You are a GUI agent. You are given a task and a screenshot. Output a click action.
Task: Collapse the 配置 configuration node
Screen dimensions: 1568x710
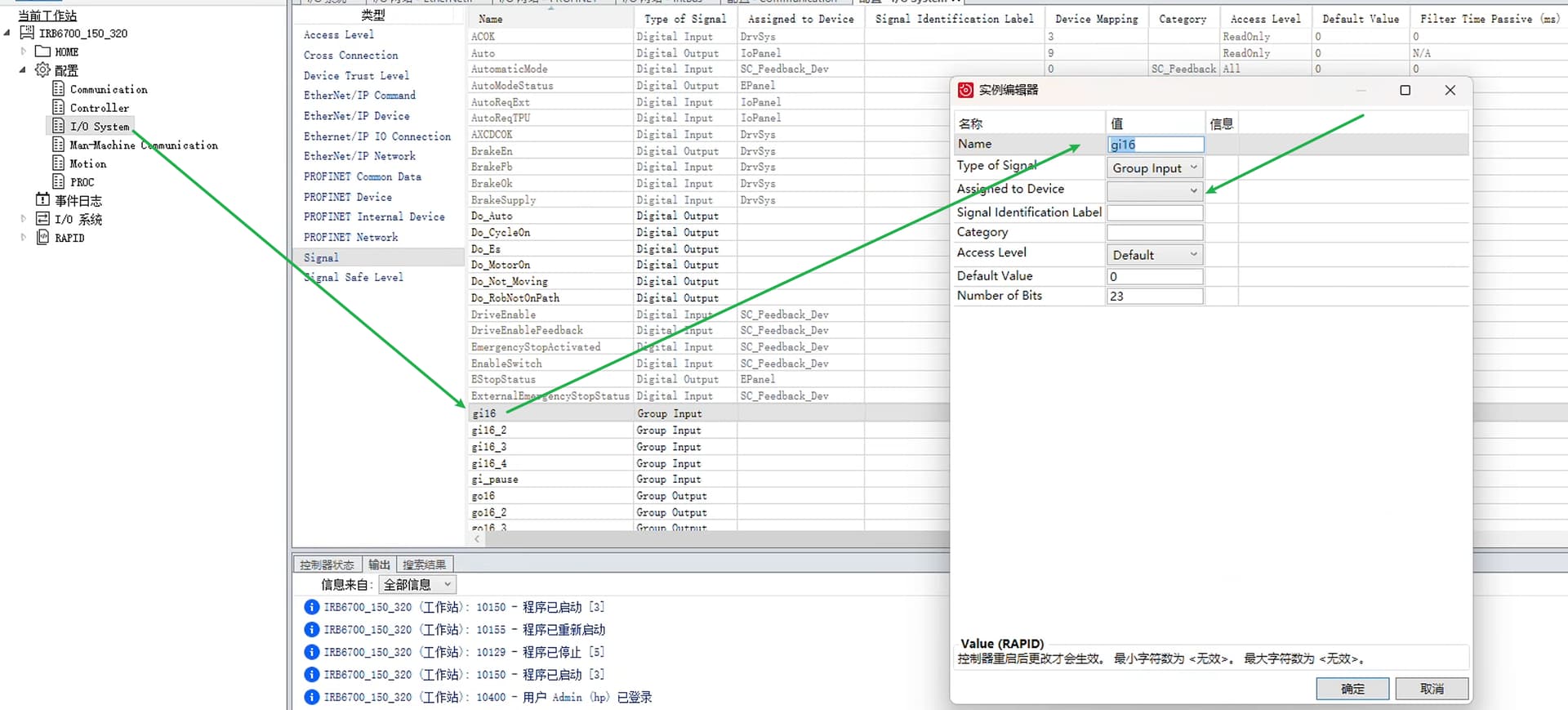click(23, 70)
